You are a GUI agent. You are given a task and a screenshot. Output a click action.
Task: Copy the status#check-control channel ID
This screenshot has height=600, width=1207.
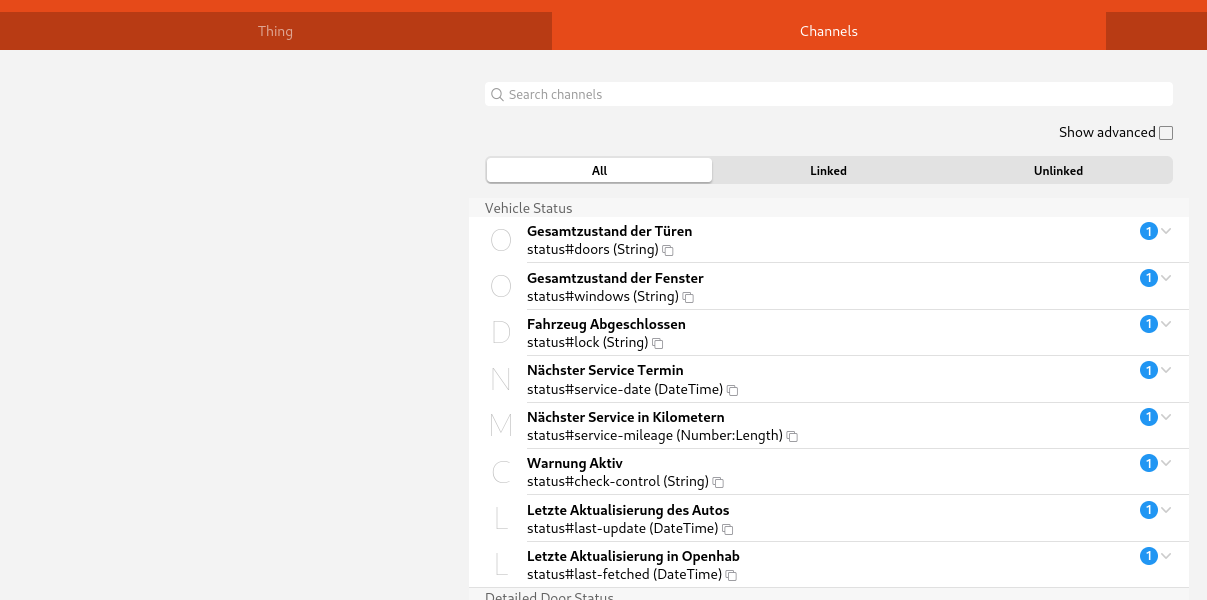[718, 482]
